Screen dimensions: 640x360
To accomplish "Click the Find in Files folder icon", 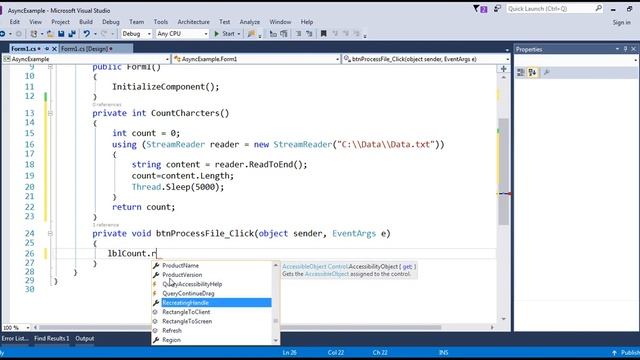I will (251, 34).
